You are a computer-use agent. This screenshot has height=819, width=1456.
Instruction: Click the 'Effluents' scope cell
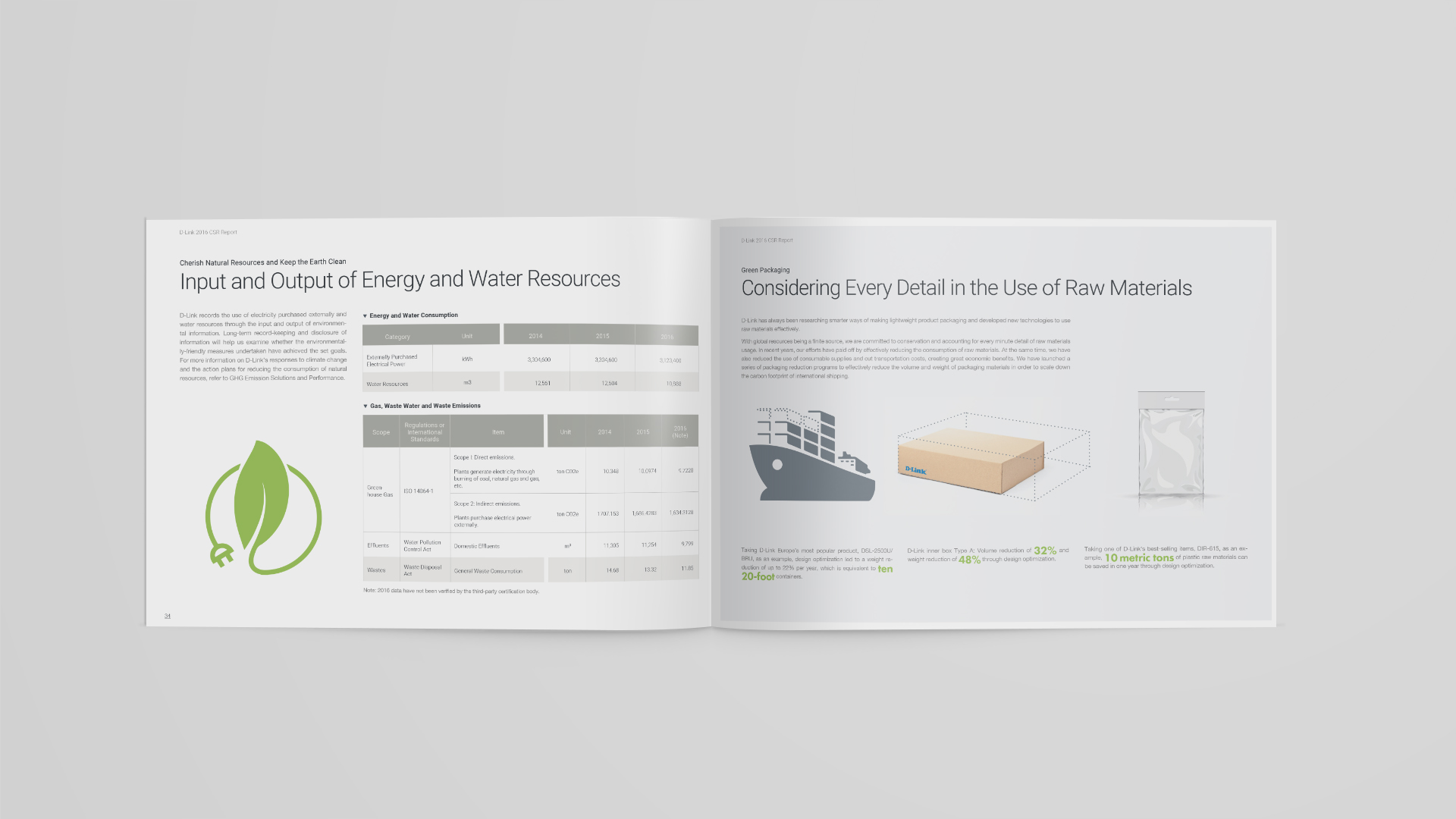(x=378, y=545)
